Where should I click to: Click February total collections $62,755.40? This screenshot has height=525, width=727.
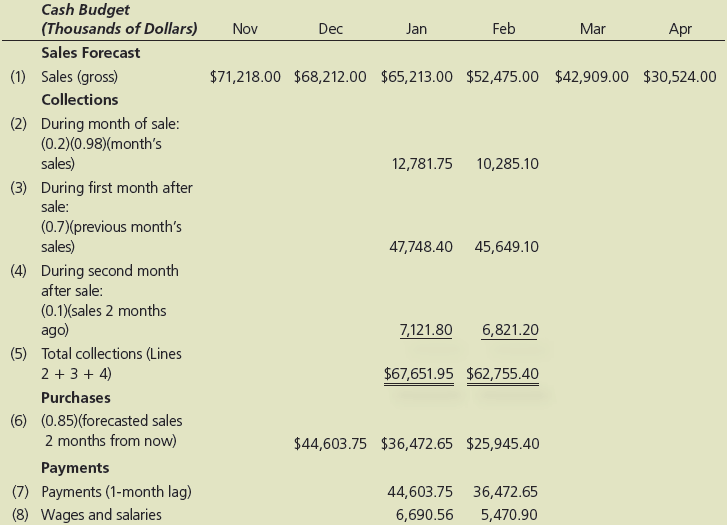tap(503, 374)
